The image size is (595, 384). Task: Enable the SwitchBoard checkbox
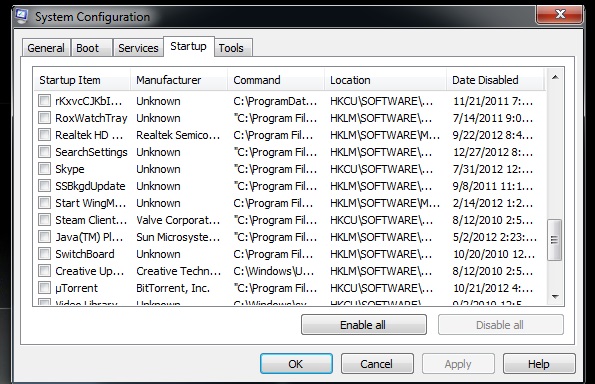pos(44,254)
